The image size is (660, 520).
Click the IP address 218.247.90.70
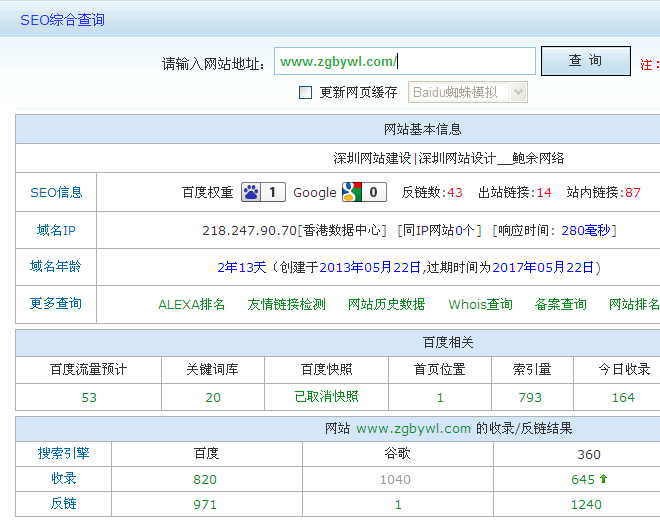coord(250,231)
